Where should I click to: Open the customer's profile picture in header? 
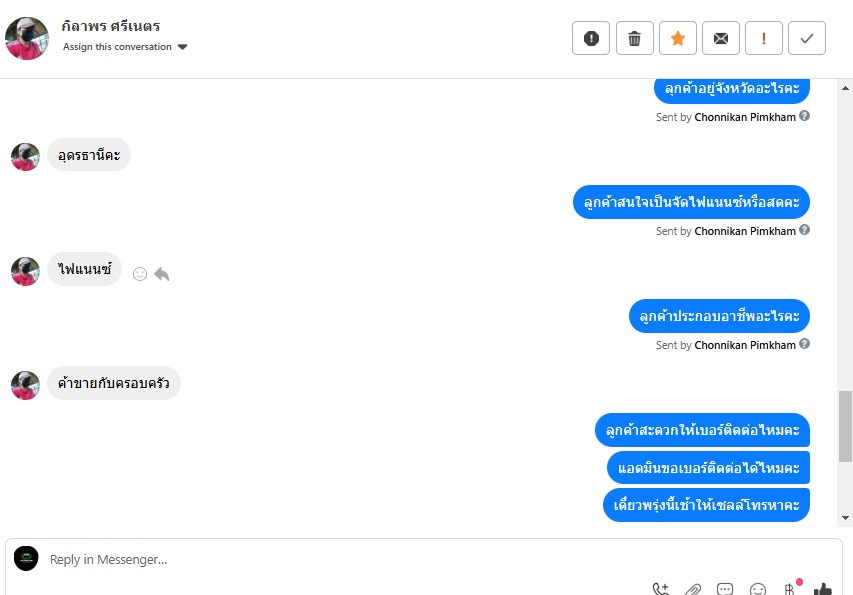[27, 38]
